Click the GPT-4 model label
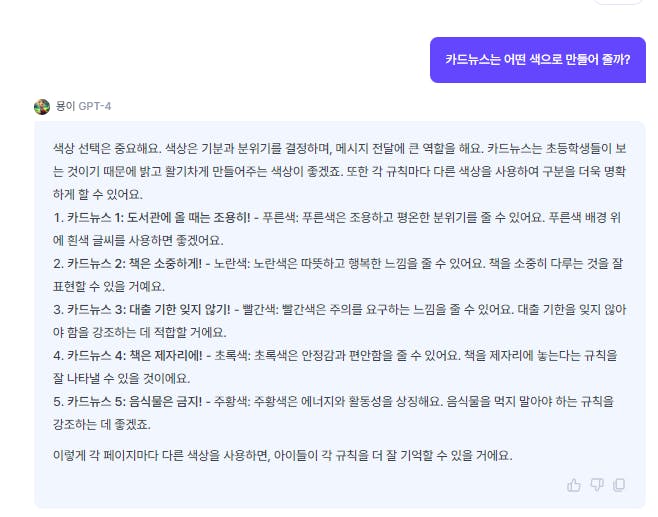 coord(95,106)
